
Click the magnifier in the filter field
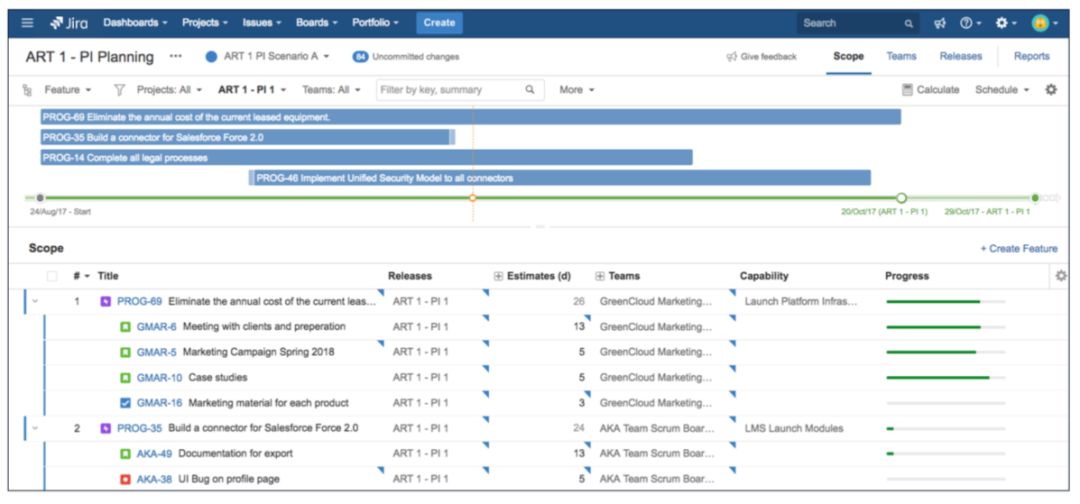click(530, 90)
